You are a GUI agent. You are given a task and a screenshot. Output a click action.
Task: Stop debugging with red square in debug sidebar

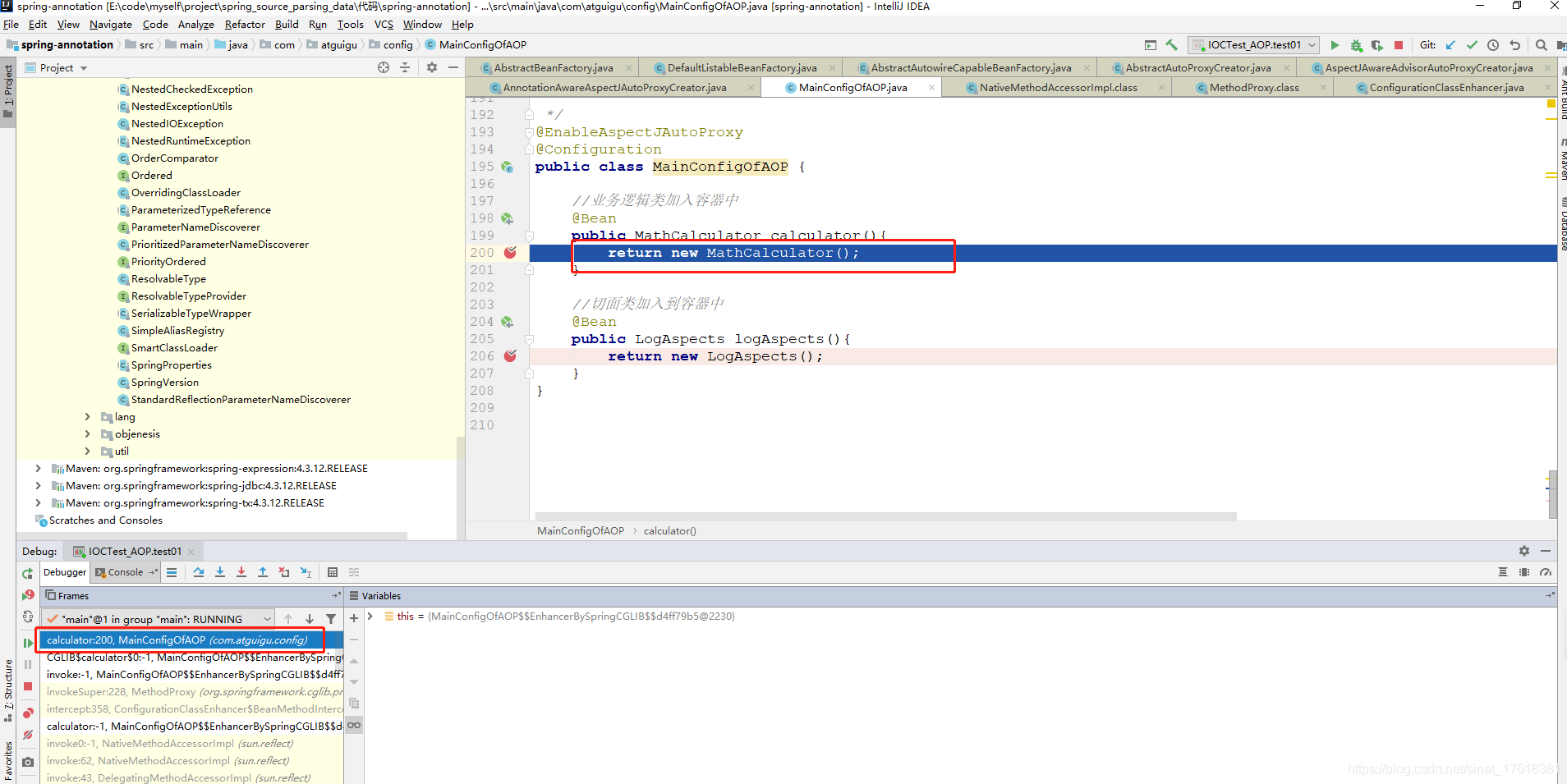(28, 686)
